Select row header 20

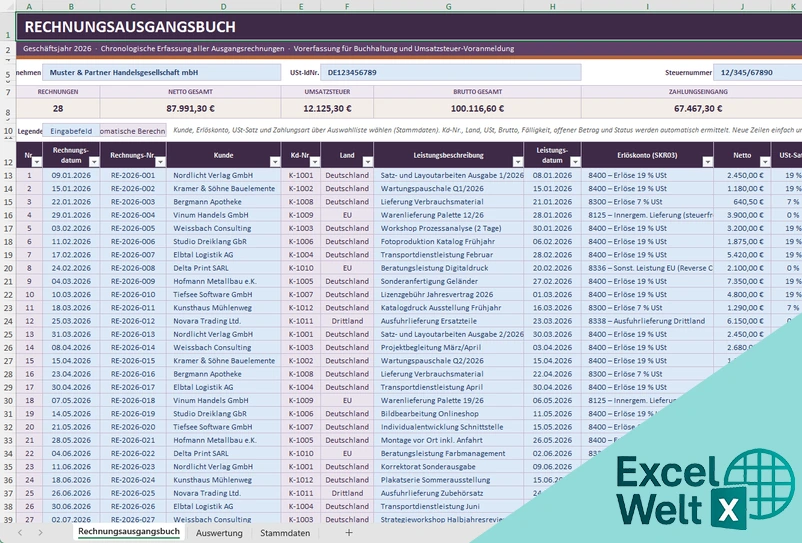coord(8,268)
